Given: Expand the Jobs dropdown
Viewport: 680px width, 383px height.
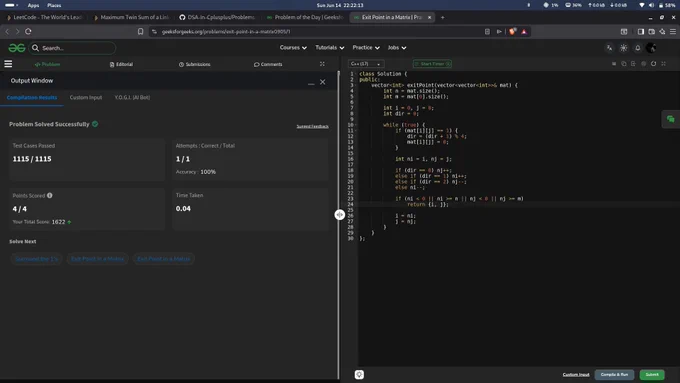Looking at the screenshot, I should click(x=397, y=48).
